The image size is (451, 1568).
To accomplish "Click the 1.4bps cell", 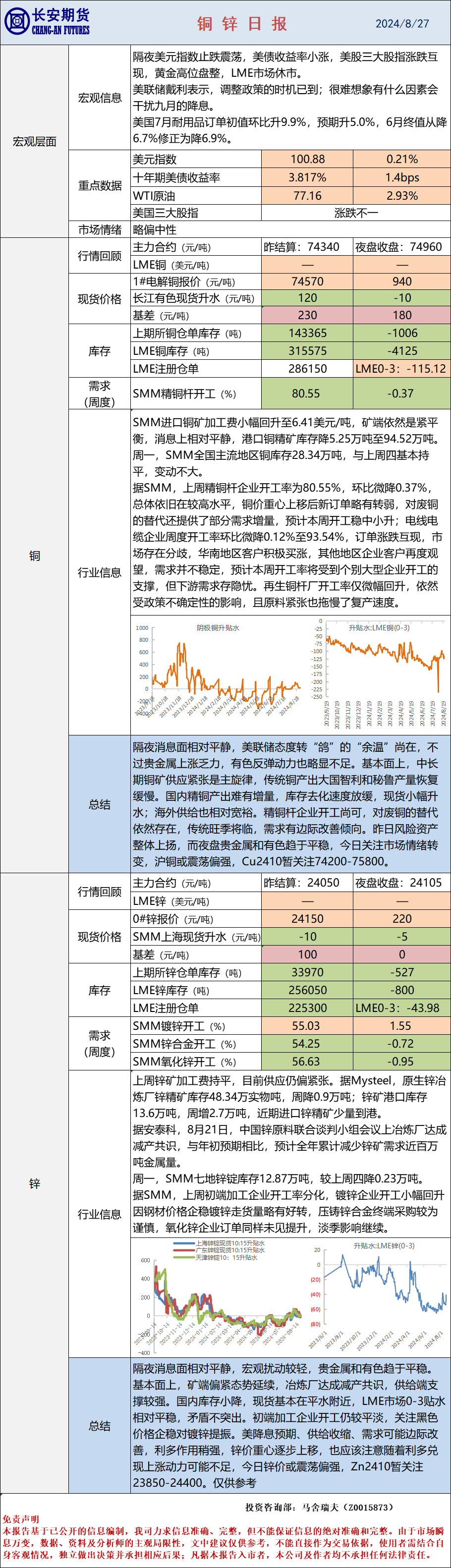I will [402, 177].
